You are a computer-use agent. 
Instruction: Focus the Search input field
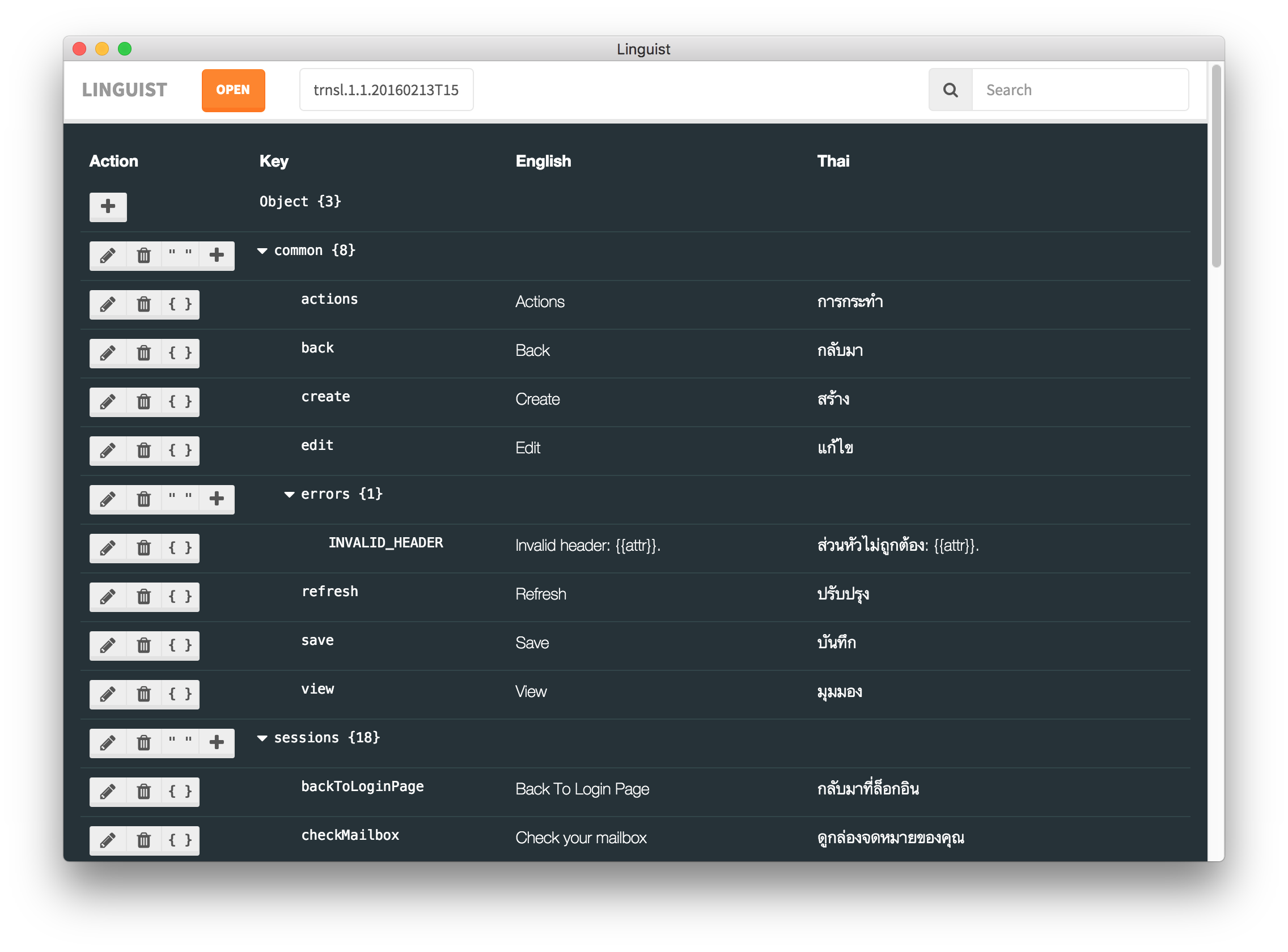(x=1079, y=90)
